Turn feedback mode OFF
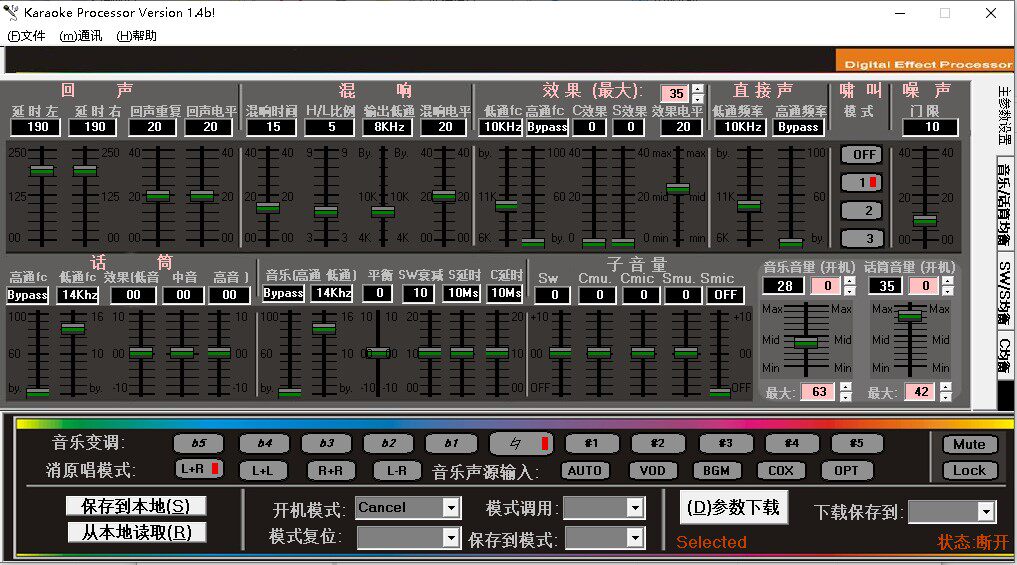1017x565 pixels. tap(862, 154)
